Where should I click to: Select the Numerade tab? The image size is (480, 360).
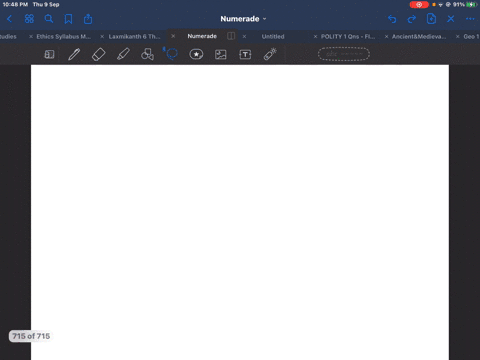click(x=202, y=36)
